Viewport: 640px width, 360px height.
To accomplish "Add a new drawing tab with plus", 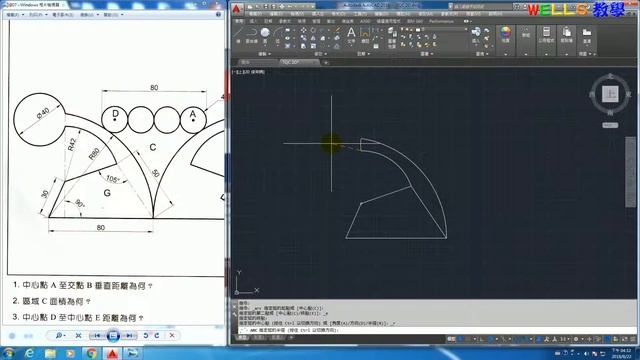I will 326,62.
